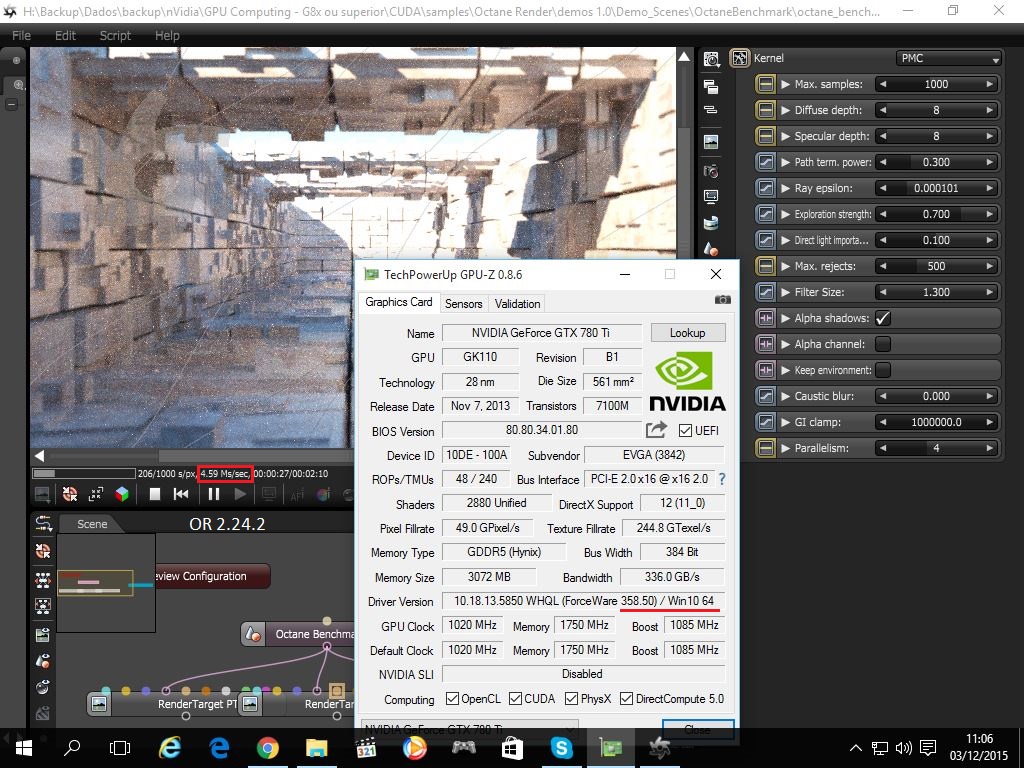Click the resolution monitor icon in inspector sidebar

(x=711, y=197)
